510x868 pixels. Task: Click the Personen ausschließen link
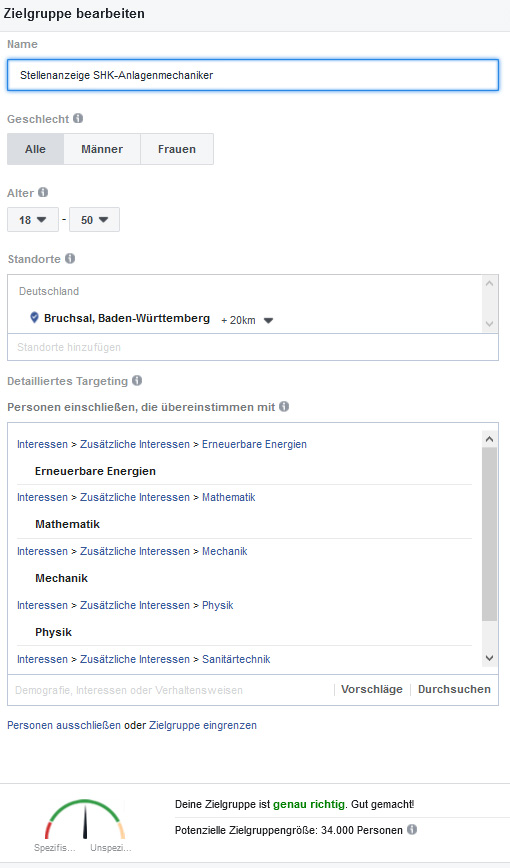pyautogui.click(x=64, y=725)
